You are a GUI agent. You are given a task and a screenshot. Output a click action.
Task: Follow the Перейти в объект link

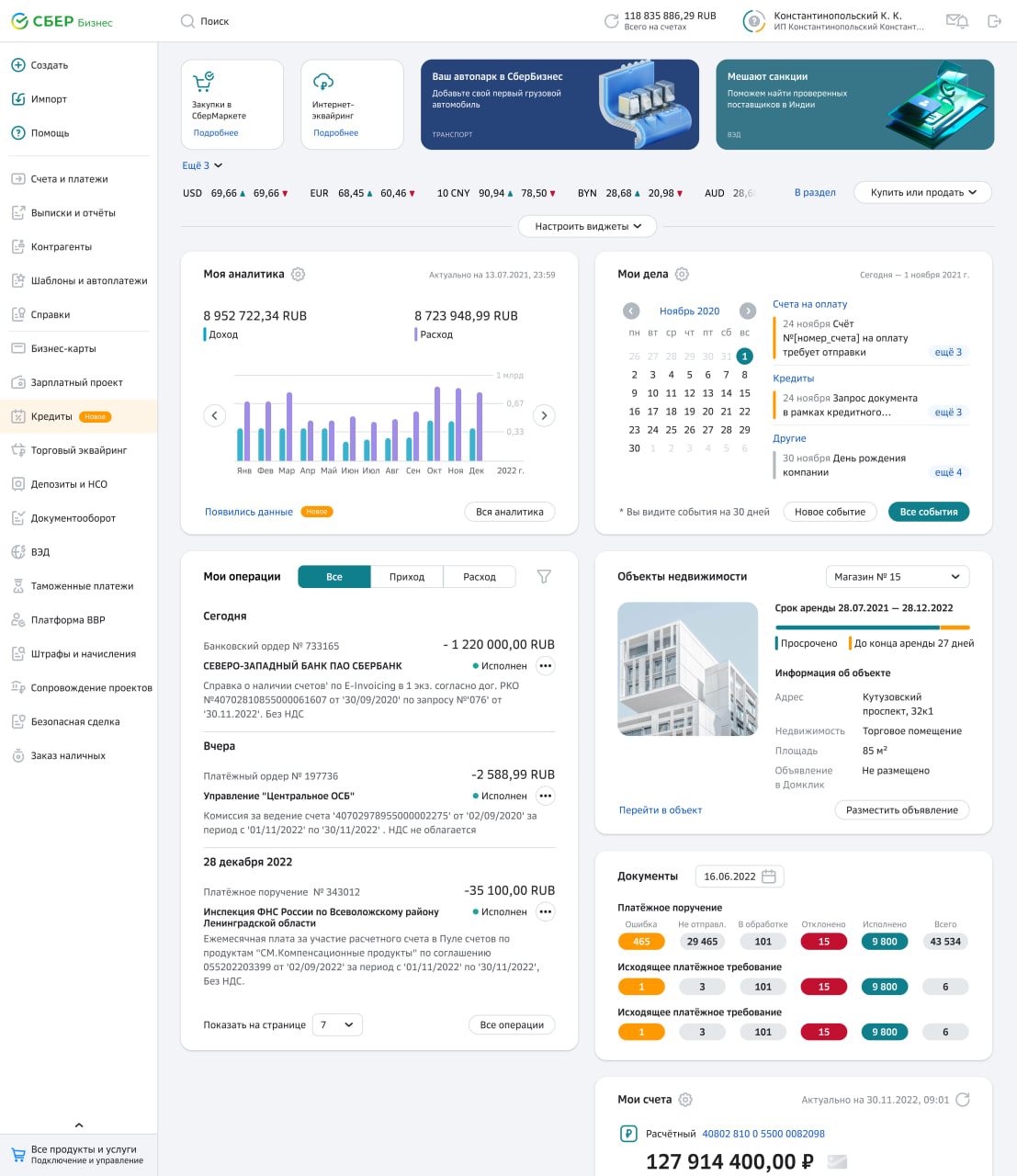[x=660, y=810]
